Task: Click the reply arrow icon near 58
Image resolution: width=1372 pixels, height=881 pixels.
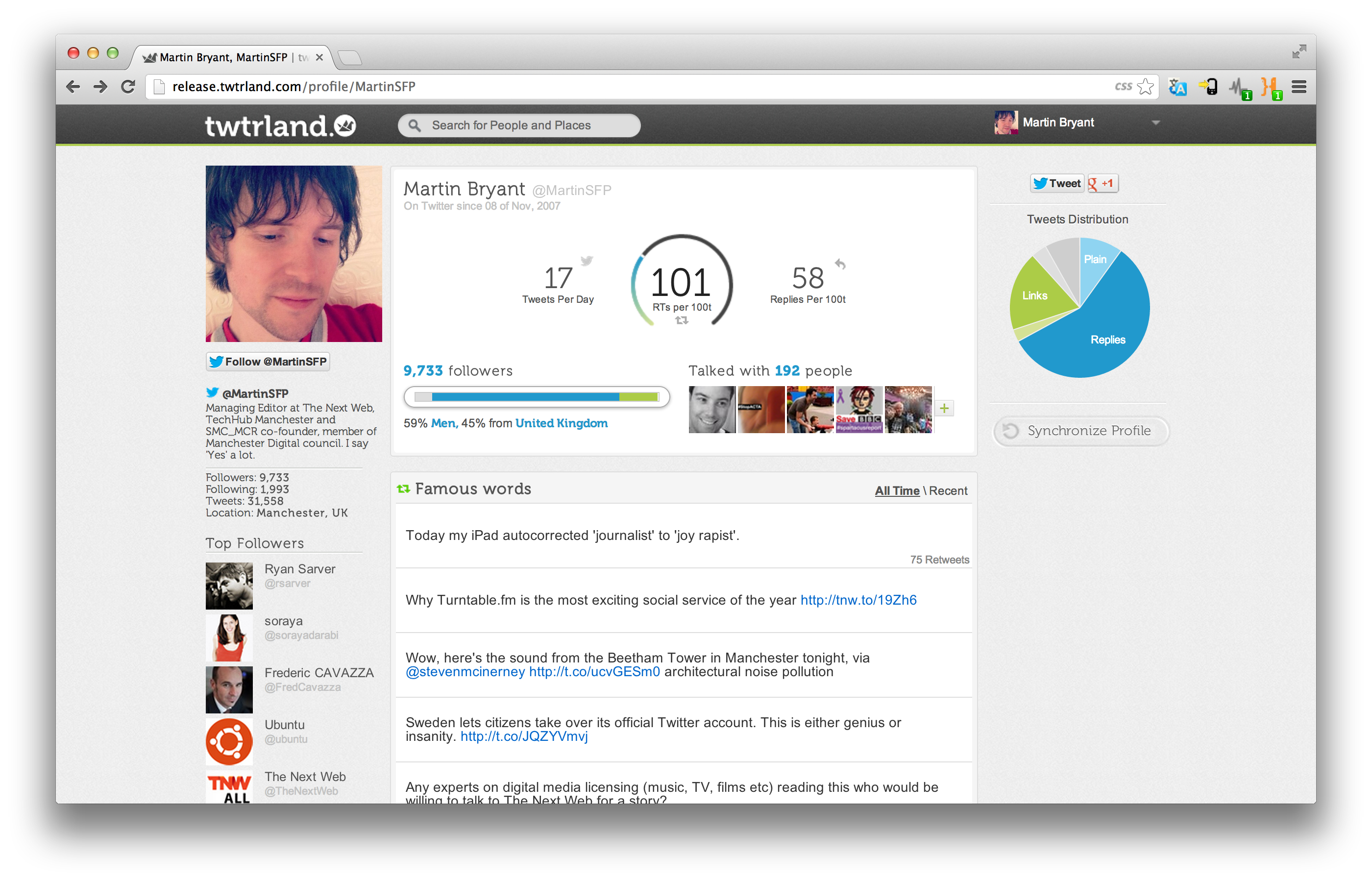Action: click(840, 264)
